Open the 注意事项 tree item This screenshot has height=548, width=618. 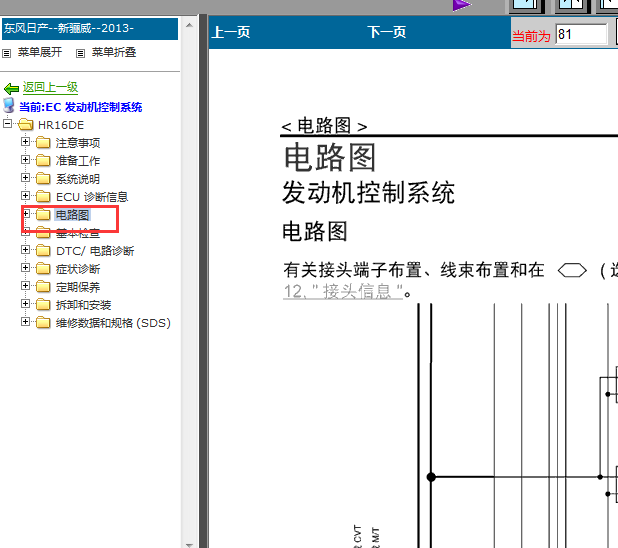(x=78, y=143)
